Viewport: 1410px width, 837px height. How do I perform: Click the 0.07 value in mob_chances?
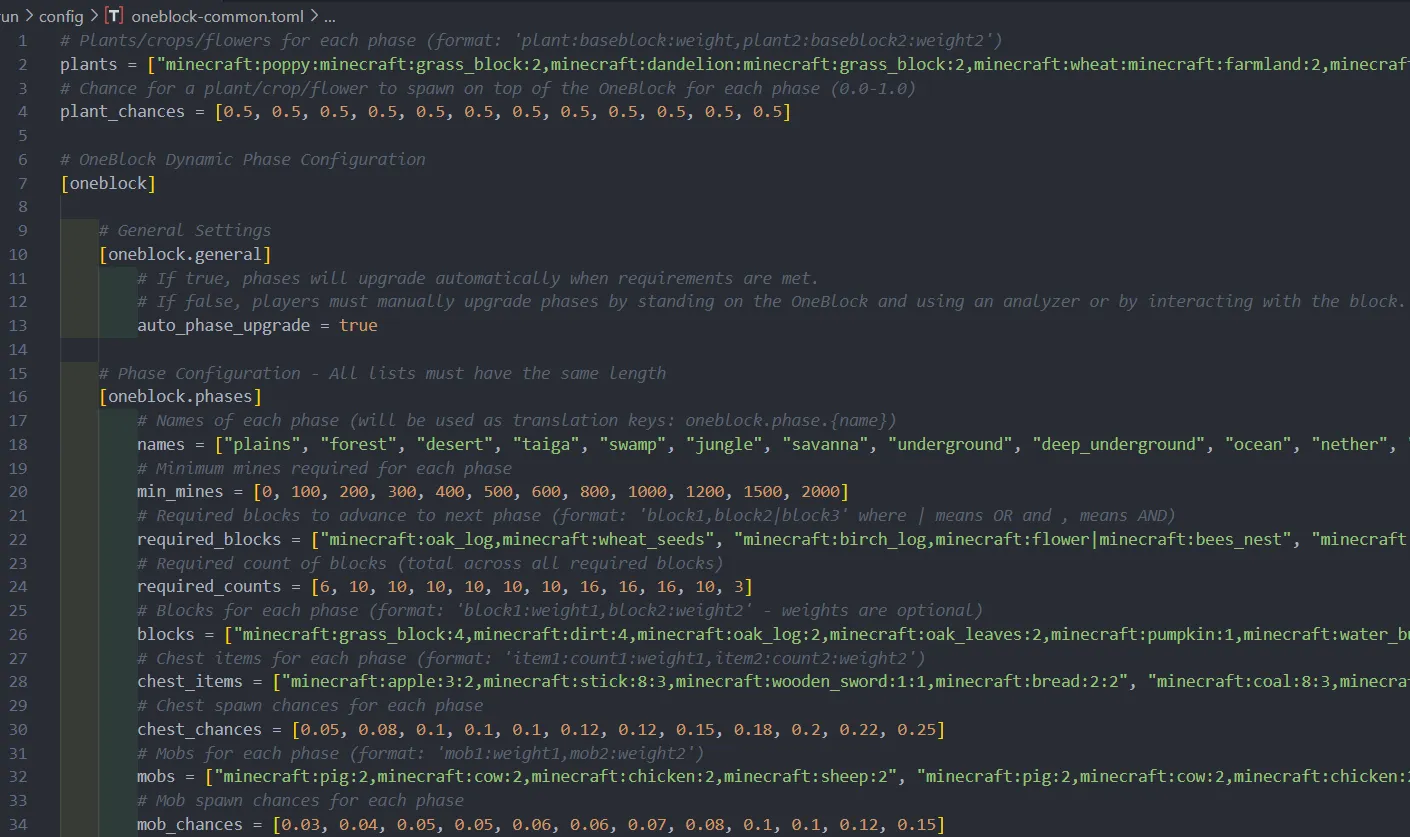[647, 825]
